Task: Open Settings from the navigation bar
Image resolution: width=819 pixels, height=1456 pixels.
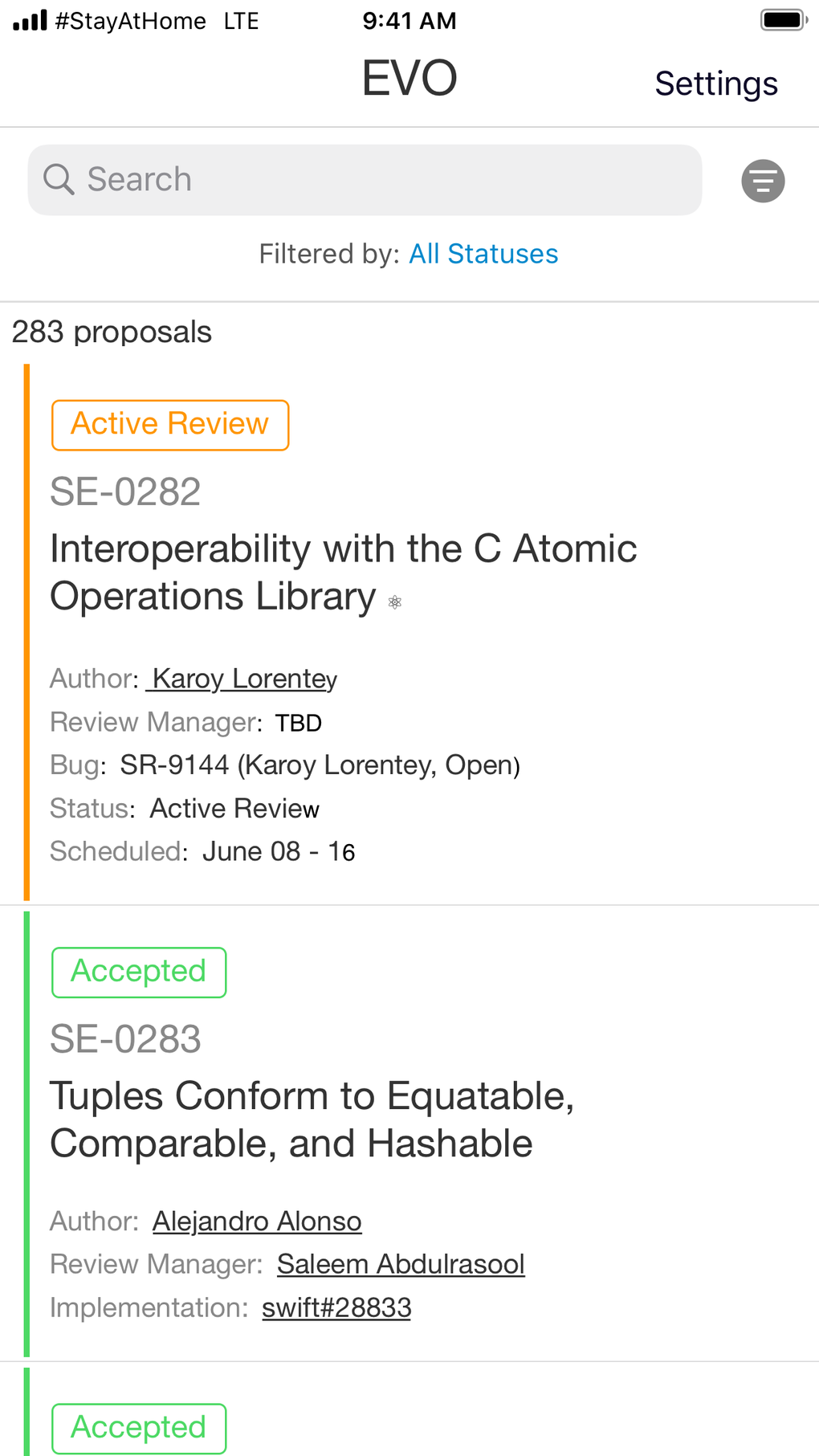Action: pyautogui.click(x=715, y=84)
